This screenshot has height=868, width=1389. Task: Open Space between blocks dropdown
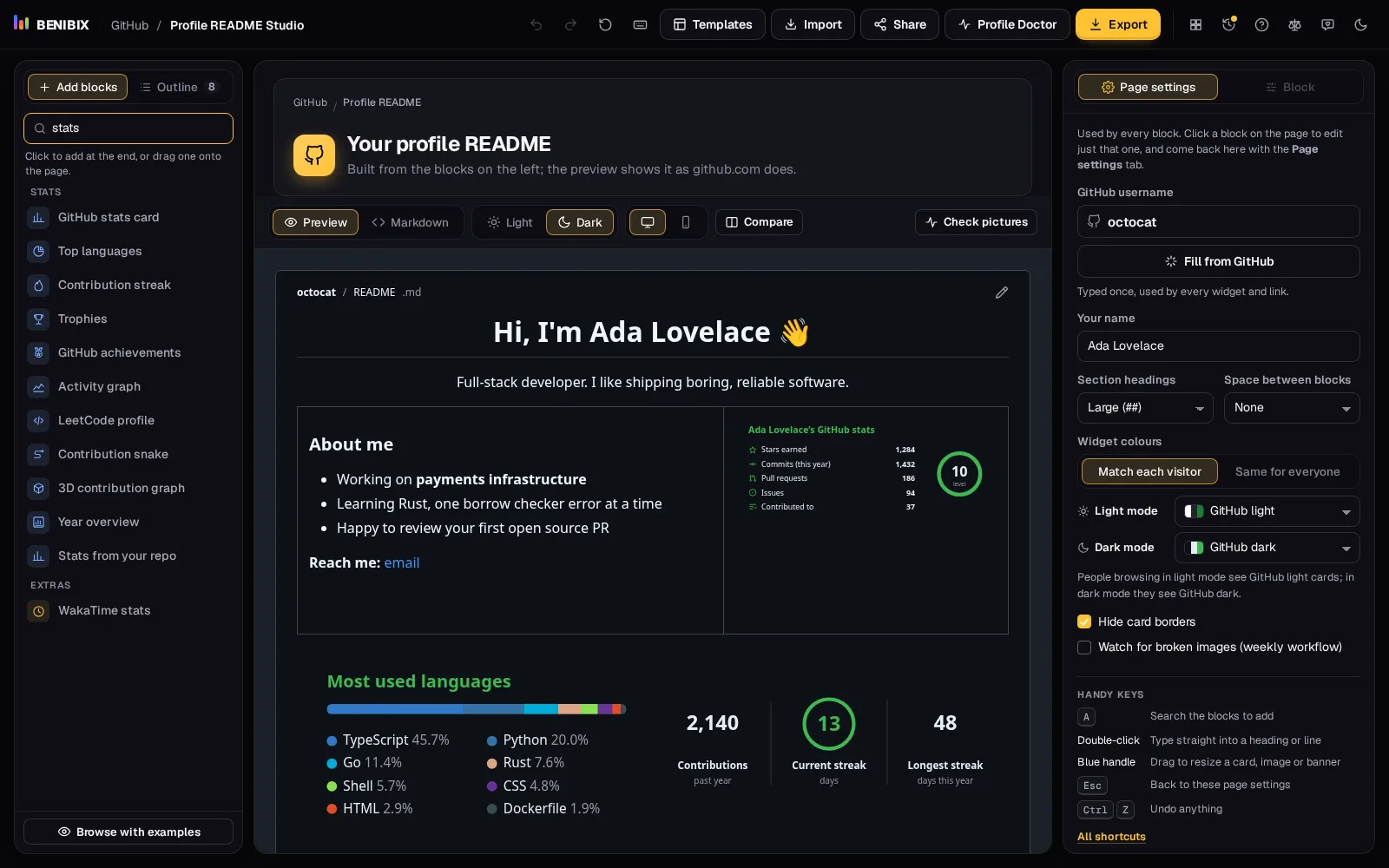pos(1292,408)
